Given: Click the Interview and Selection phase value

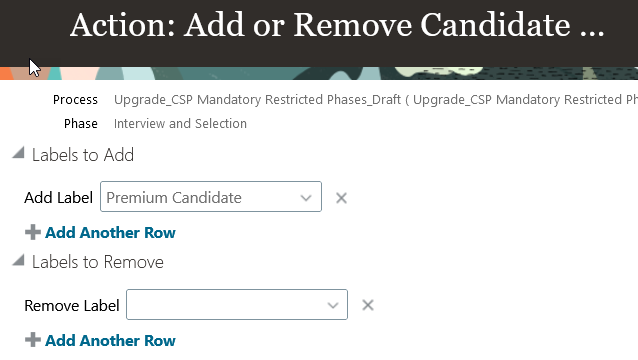Looking at the screenshot, I should coord(180,123).
